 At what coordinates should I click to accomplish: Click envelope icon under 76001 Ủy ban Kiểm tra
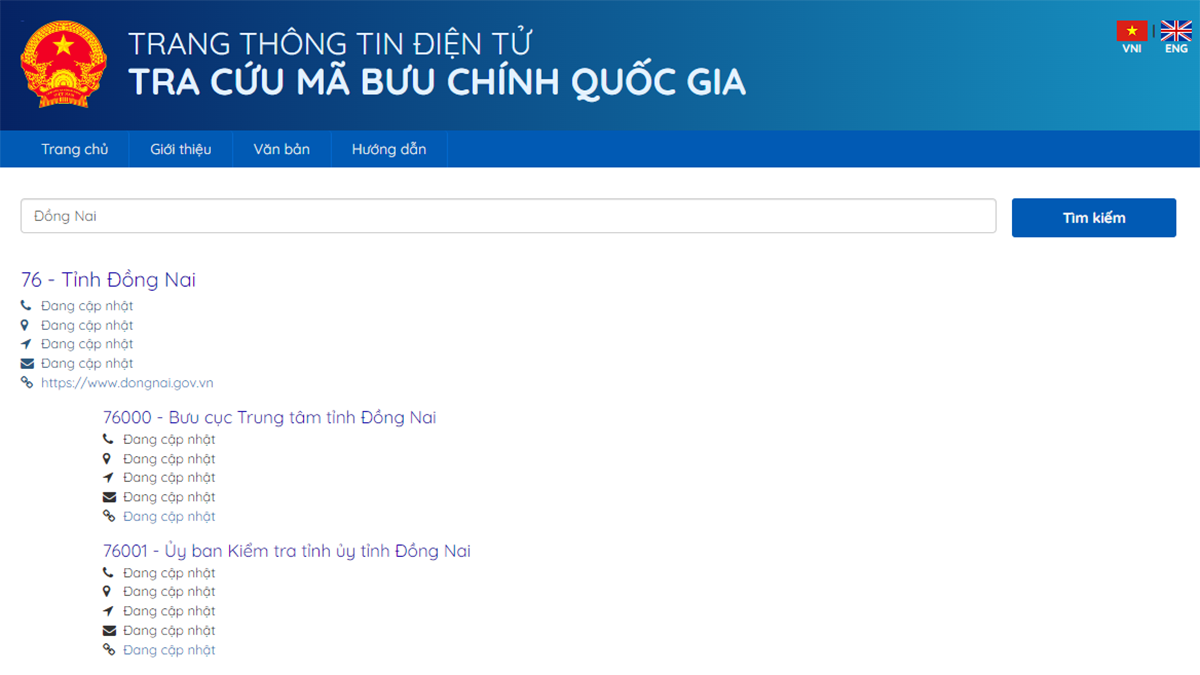pyautogui.click(x=109, y=631)
